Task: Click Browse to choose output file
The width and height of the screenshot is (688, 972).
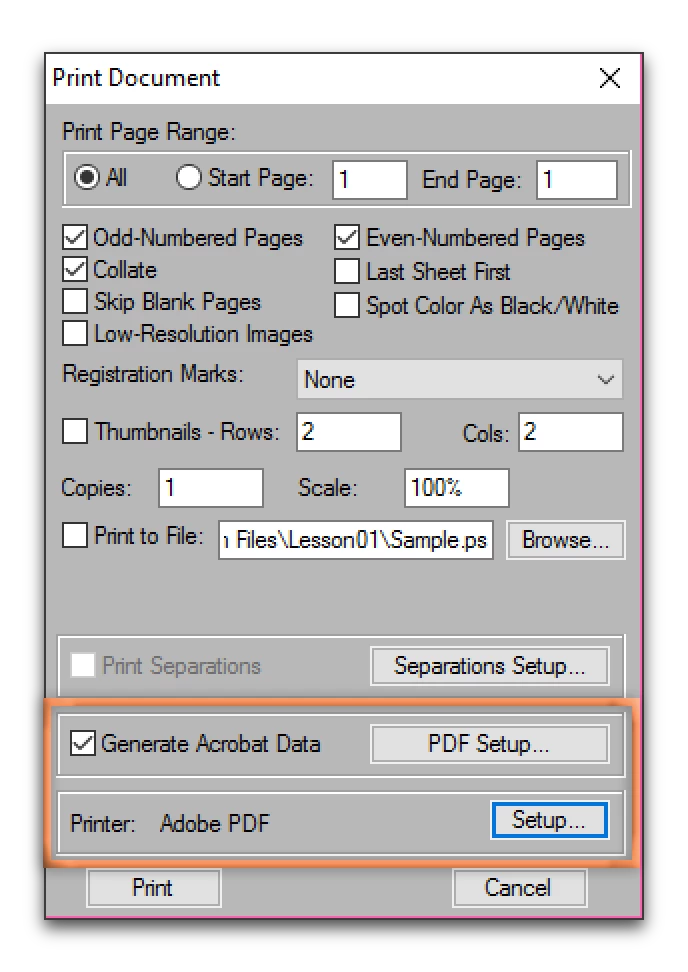Action: point(565,540)
